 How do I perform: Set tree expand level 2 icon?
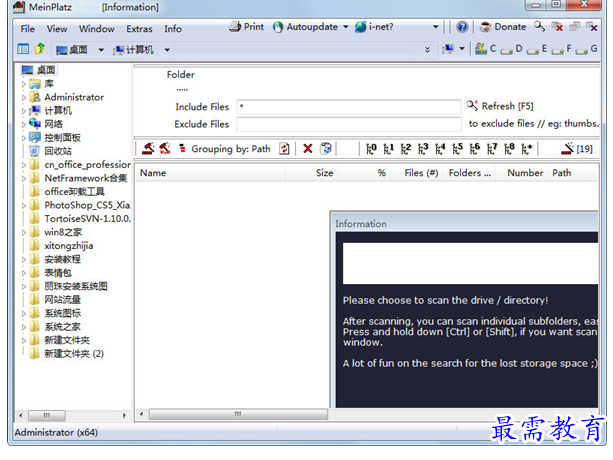coord(406,149)
